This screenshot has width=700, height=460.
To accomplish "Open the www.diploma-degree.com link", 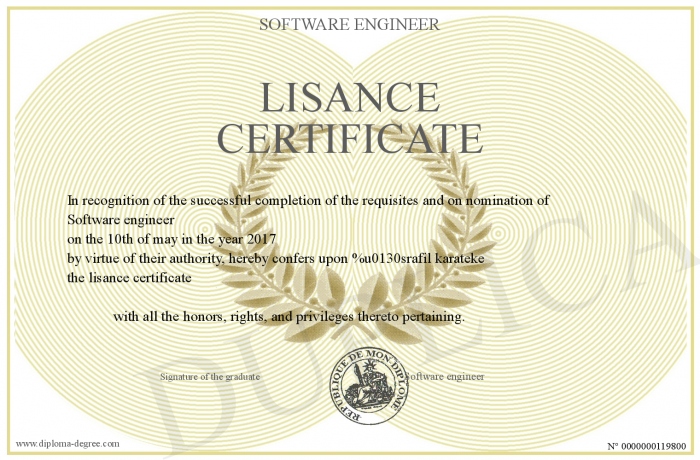I will coord(67,442).
